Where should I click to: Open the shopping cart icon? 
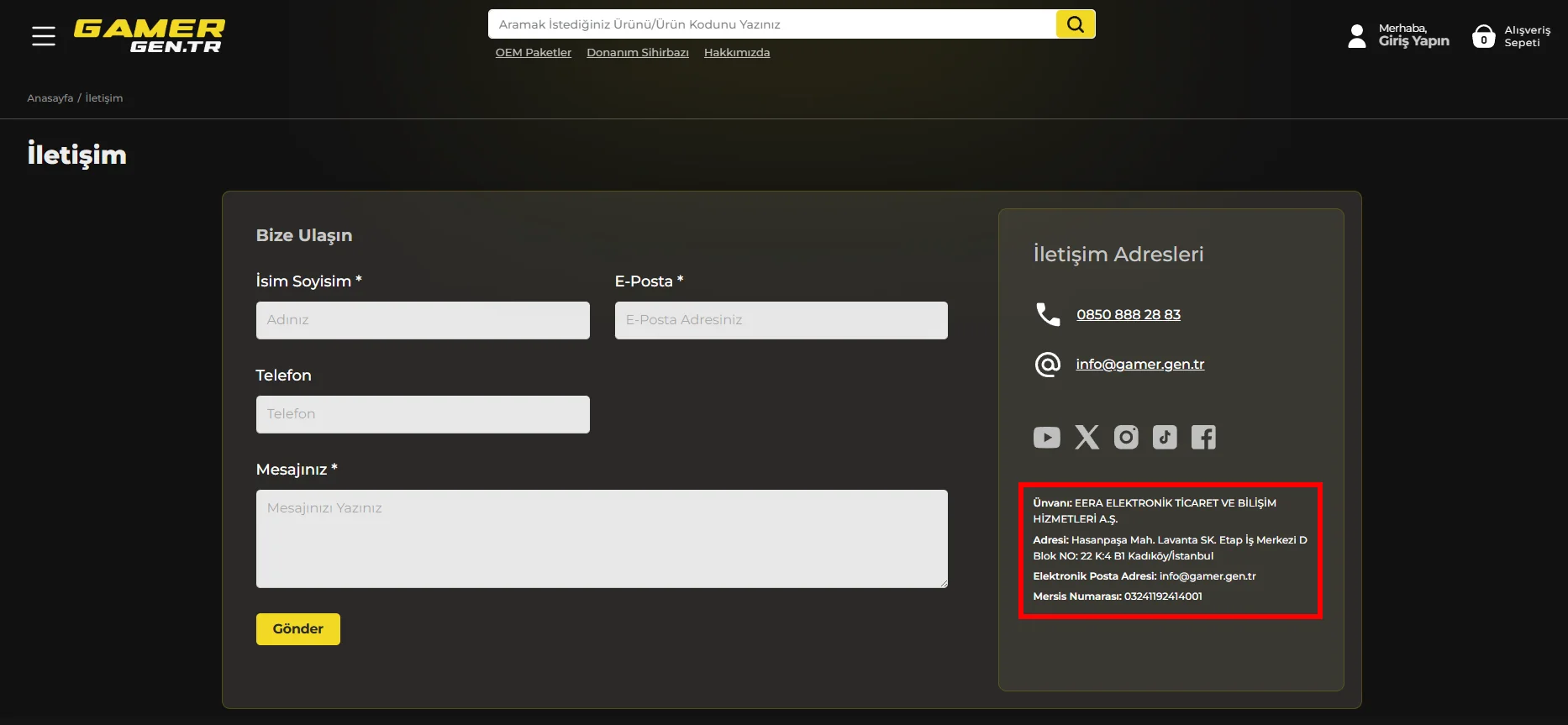1484,36
